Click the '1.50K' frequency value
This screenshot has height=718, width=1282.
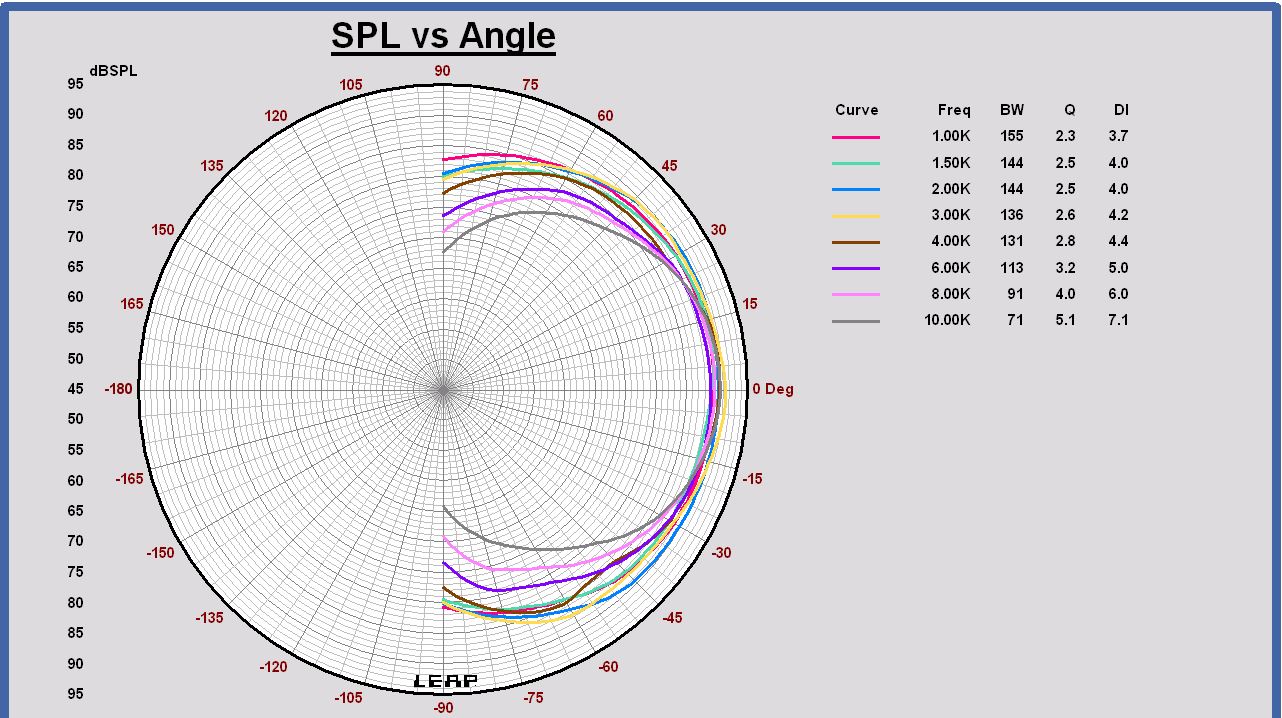click(951, 162)
